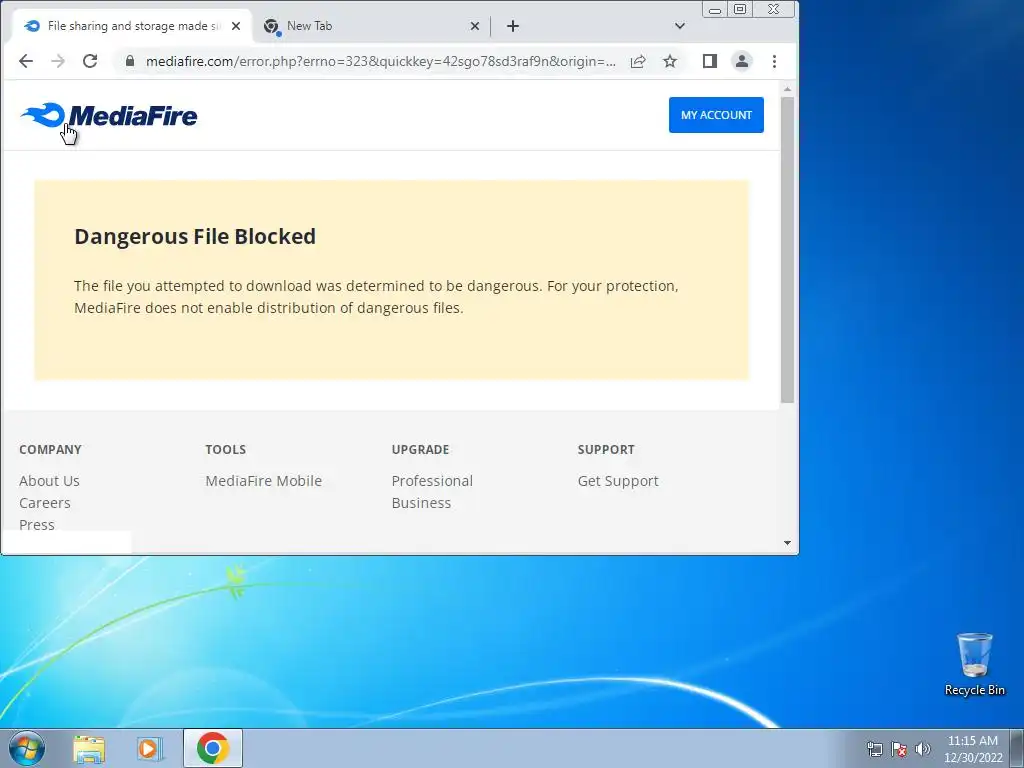This screenshot has width=1024, height=768.
Task: Click the TOOLS footer heading
Action: (x=226, y=449)
